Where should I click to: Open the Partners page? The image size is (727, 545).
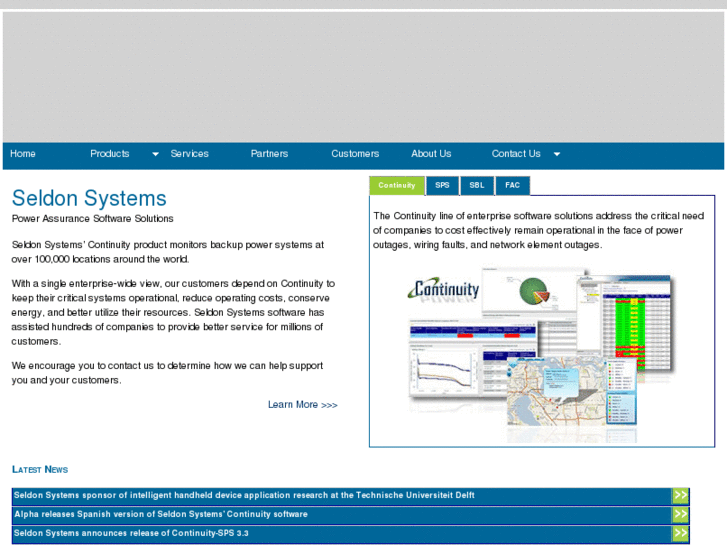[x=269, y=154]
